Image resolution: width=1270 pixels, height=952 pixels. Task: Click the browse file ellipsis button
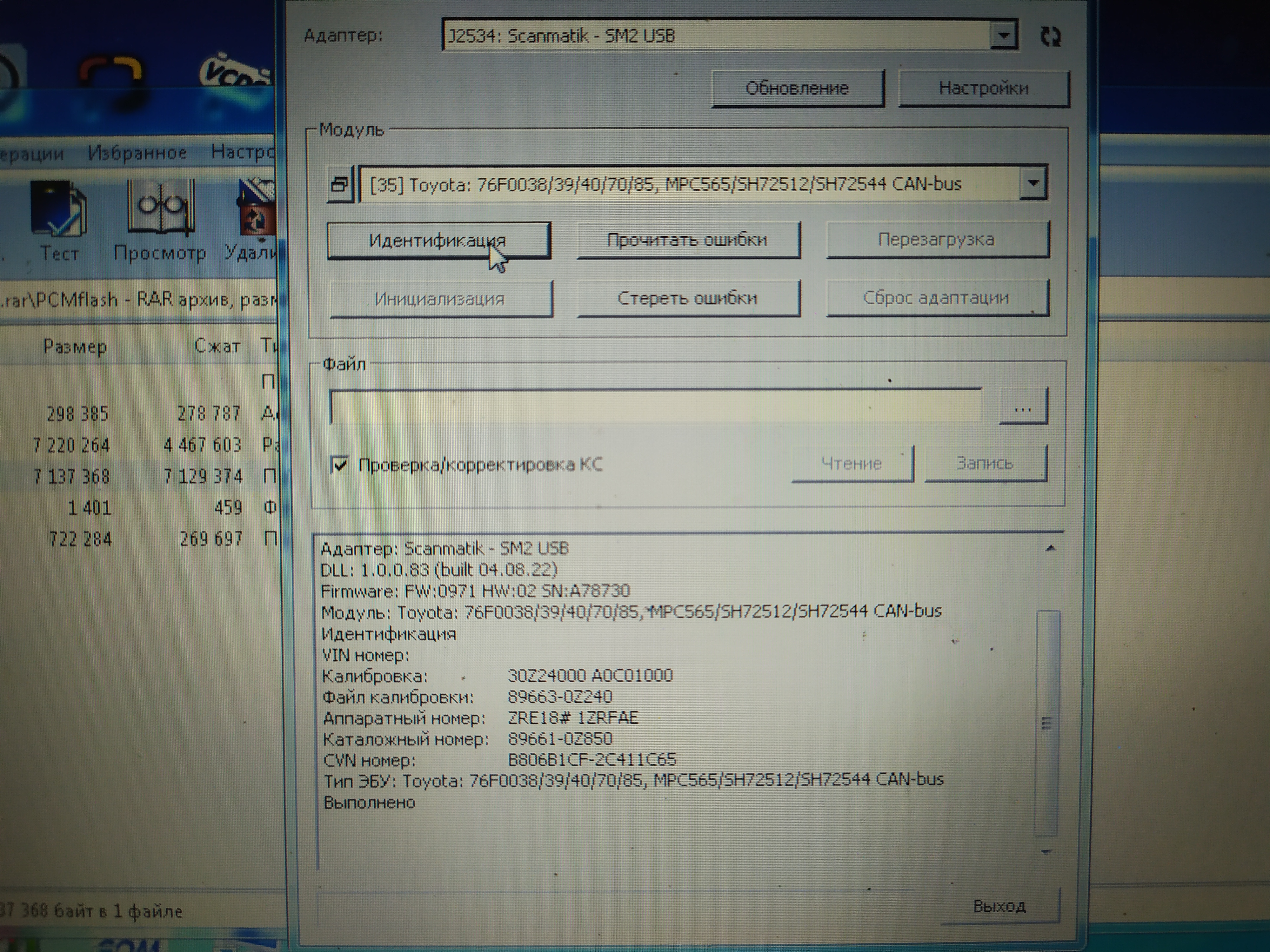click(1023, 408)
